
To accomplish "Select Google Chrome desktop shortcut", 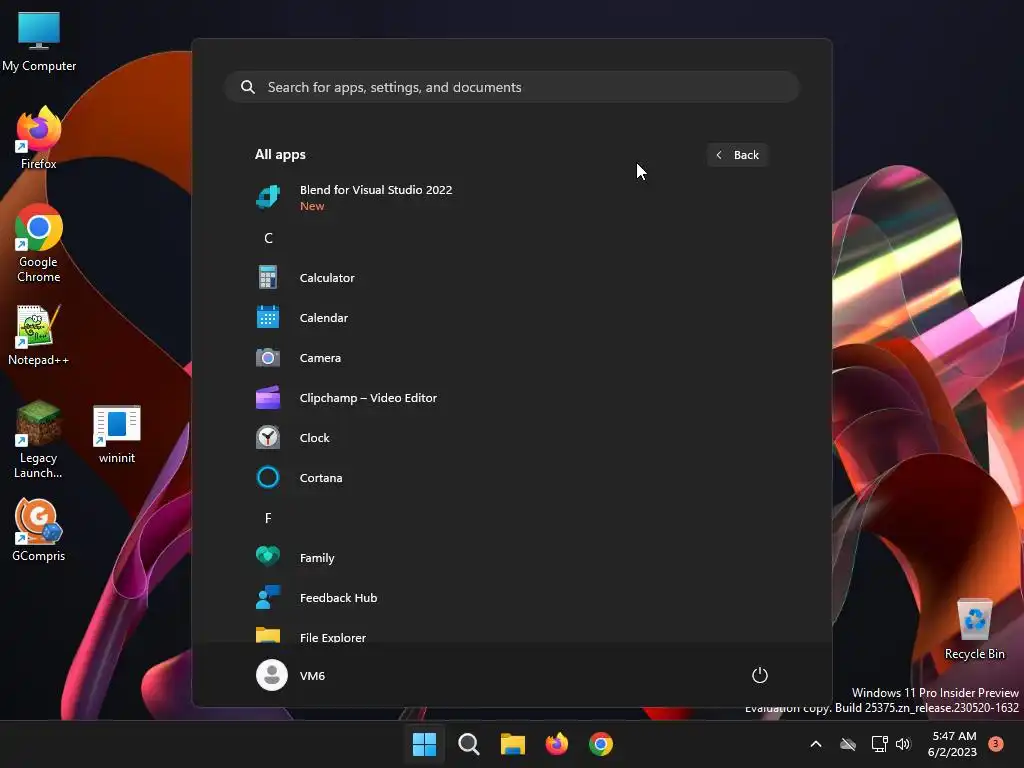I will tap(39, 243).
